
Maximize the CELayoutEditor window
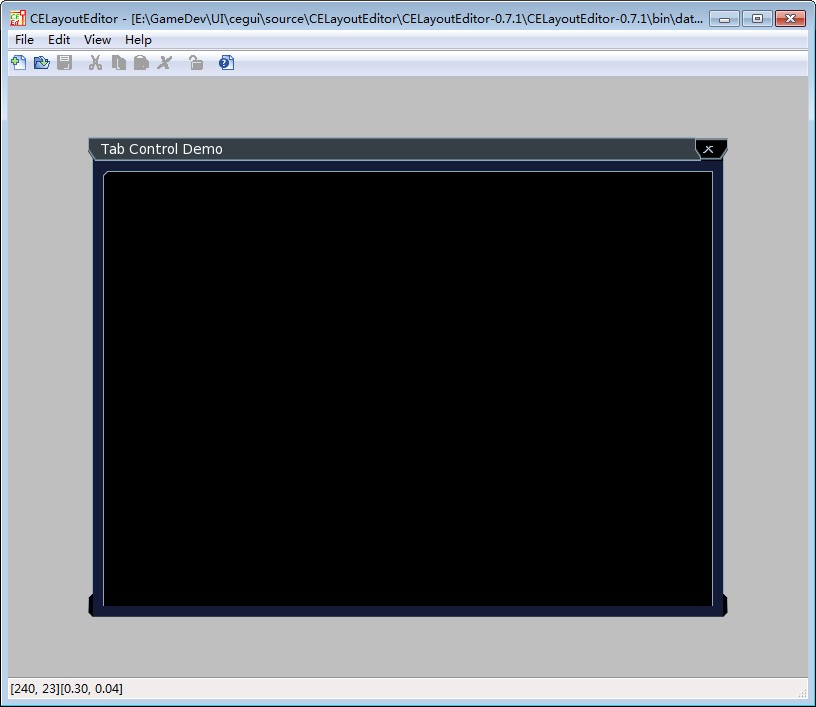757,19
